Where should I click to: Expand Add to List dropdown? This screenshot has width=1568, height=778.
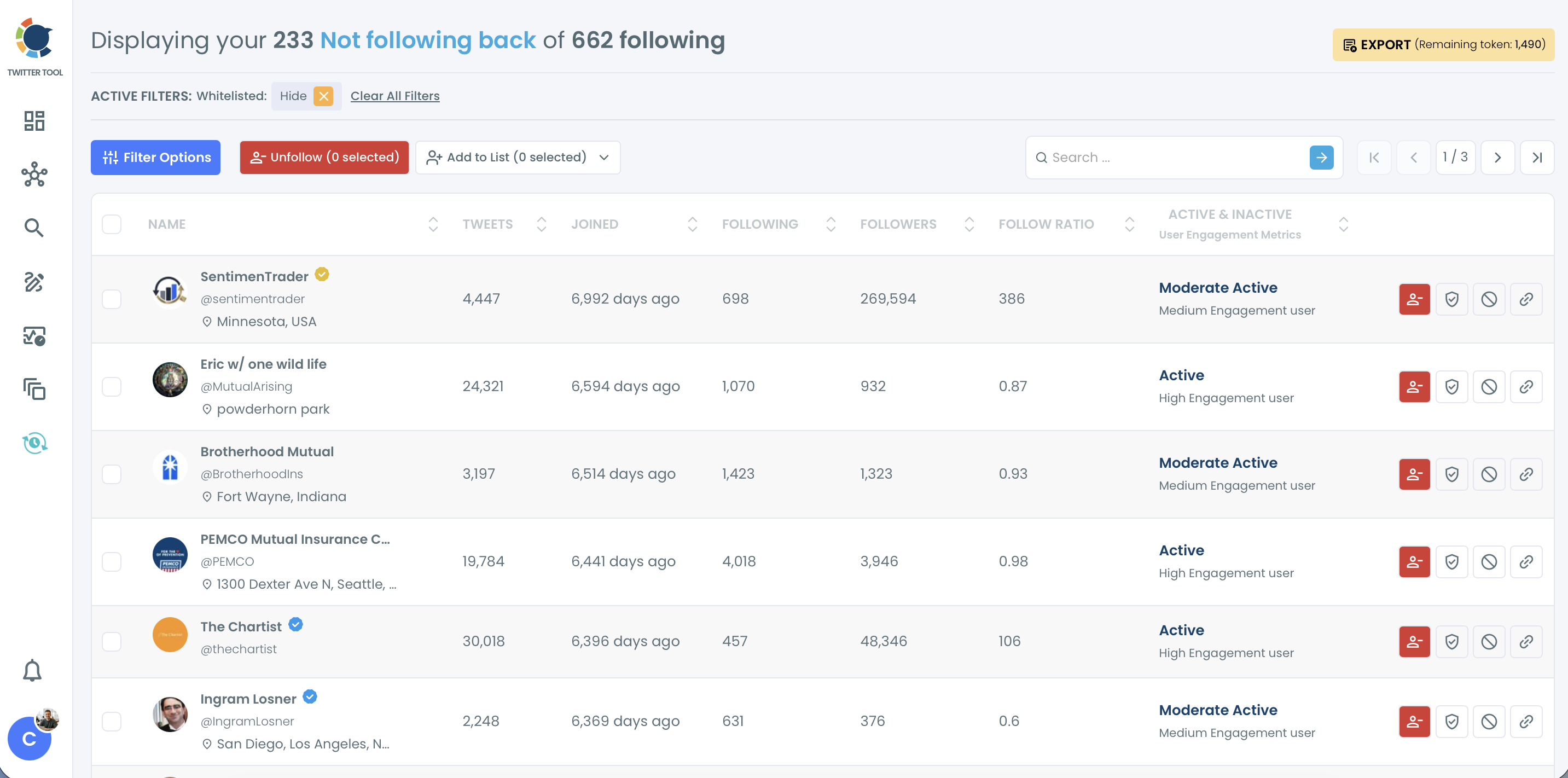(x=518, y=158)
